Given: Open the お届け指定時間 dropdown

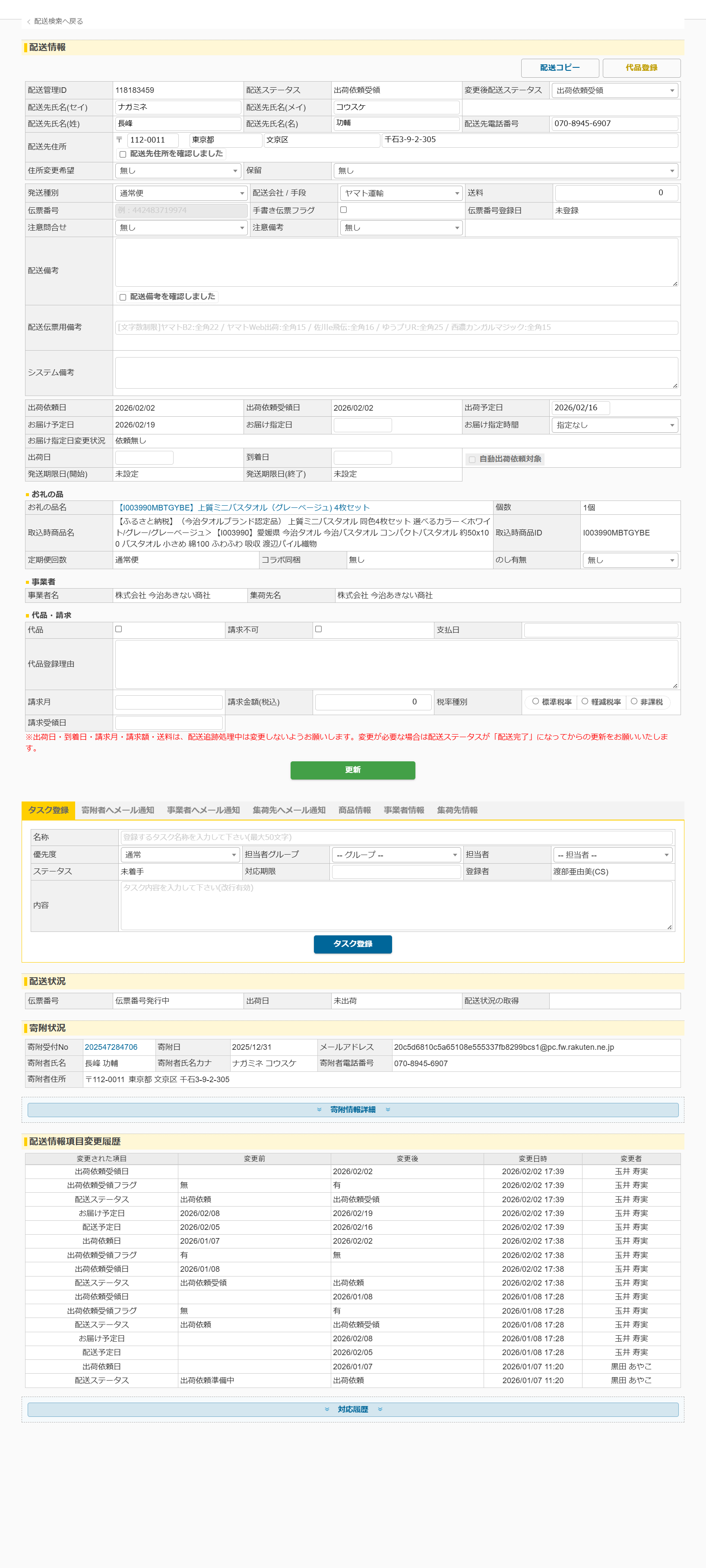Looking at the screenshot, I should tap(615, 425).
